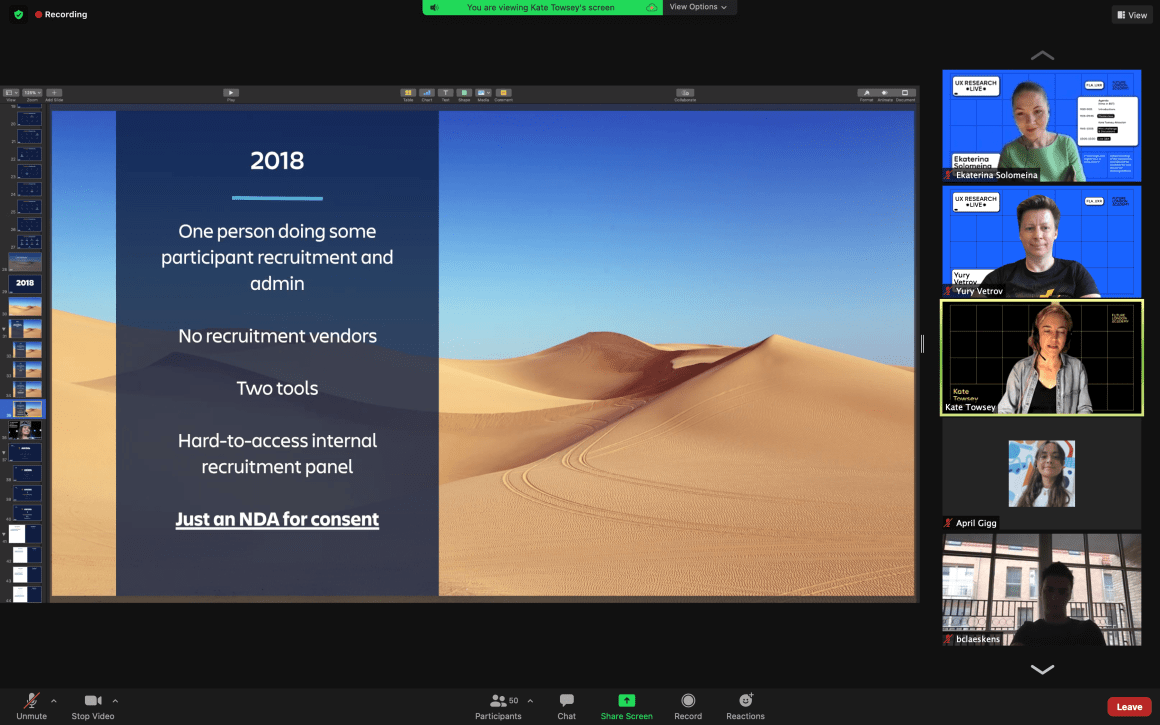Select the highlighted current slide thumbnail

point(27,408)
